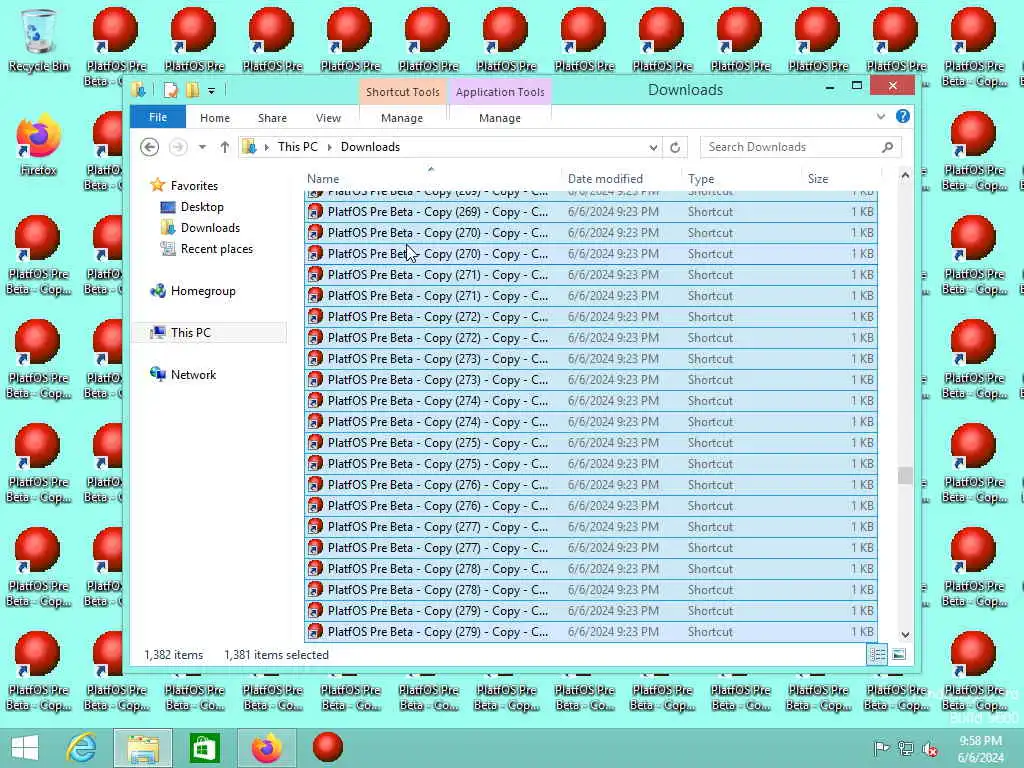Click network status tray icon
The image size is (1024, 768).
(x=905, y=749)
